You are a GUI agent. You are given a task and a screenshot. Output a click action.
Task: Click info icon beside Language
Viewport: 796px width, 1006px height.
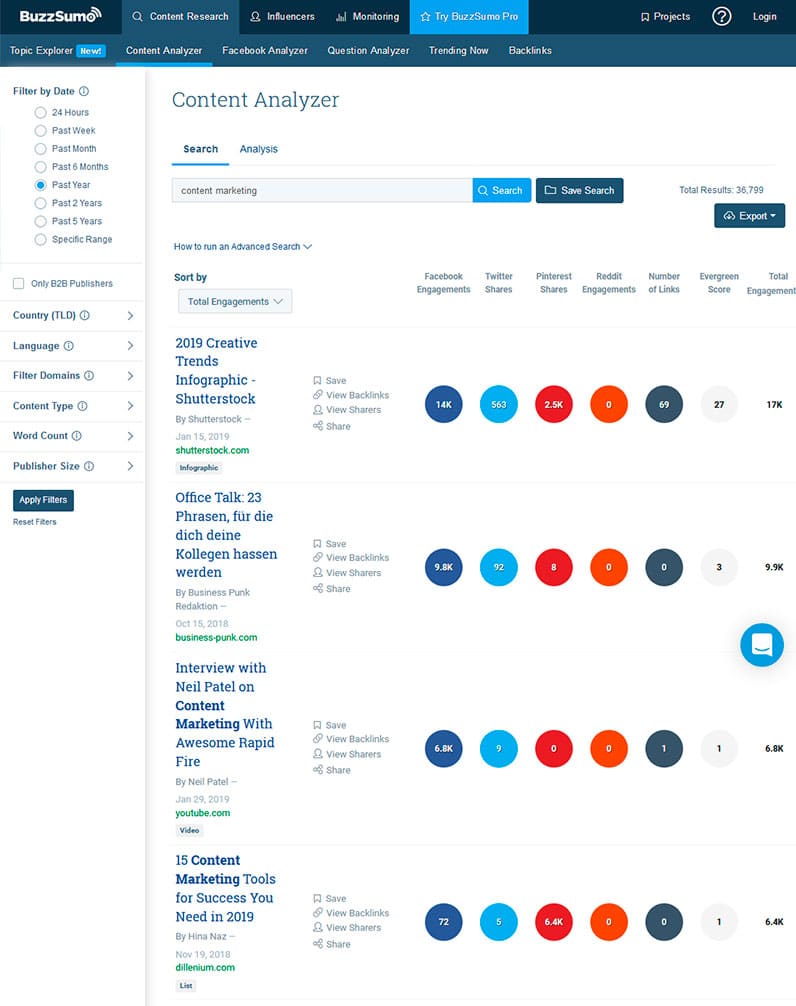tap(69, 345)
